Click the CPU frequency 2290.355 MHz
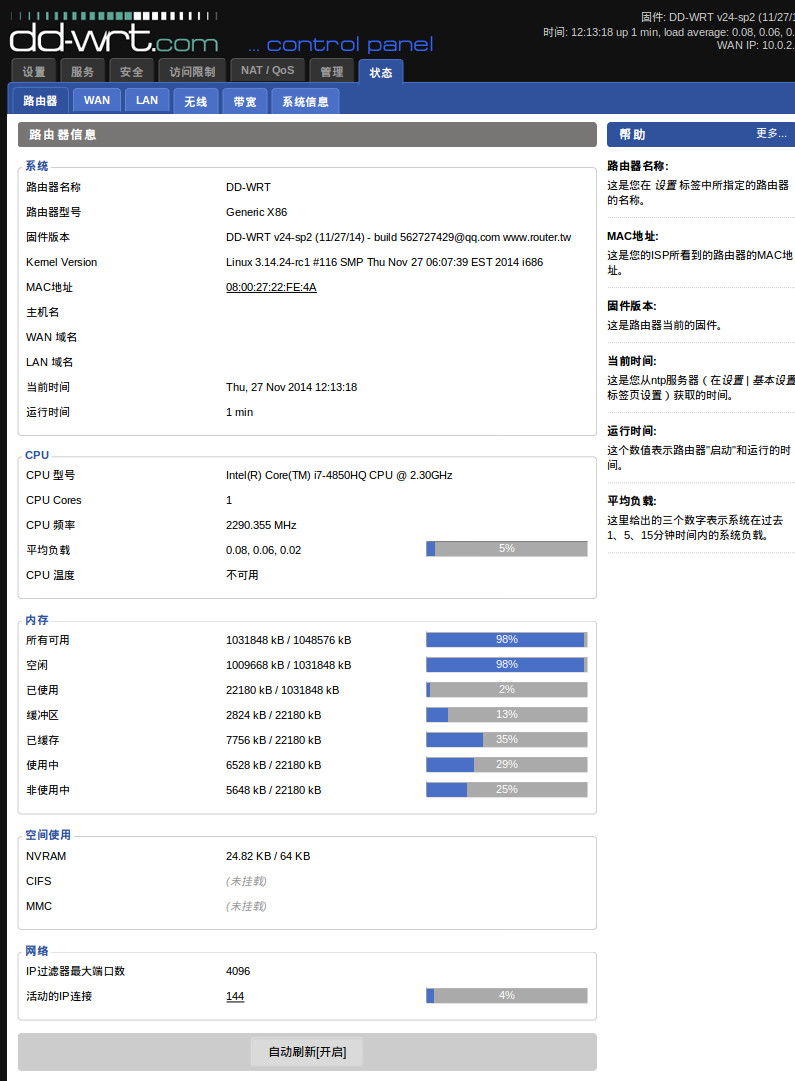Screen dimensions: 795x1081 [x=261, y=525]
